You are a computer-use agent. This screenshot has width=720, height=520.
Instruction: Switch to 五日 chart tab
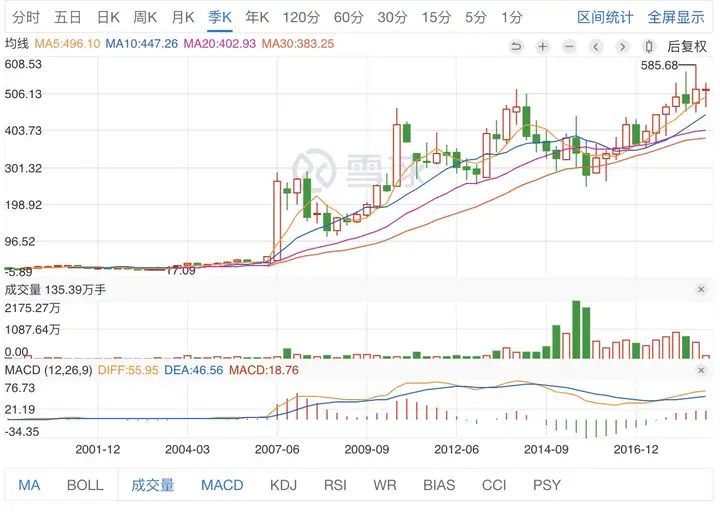point(68,17)
